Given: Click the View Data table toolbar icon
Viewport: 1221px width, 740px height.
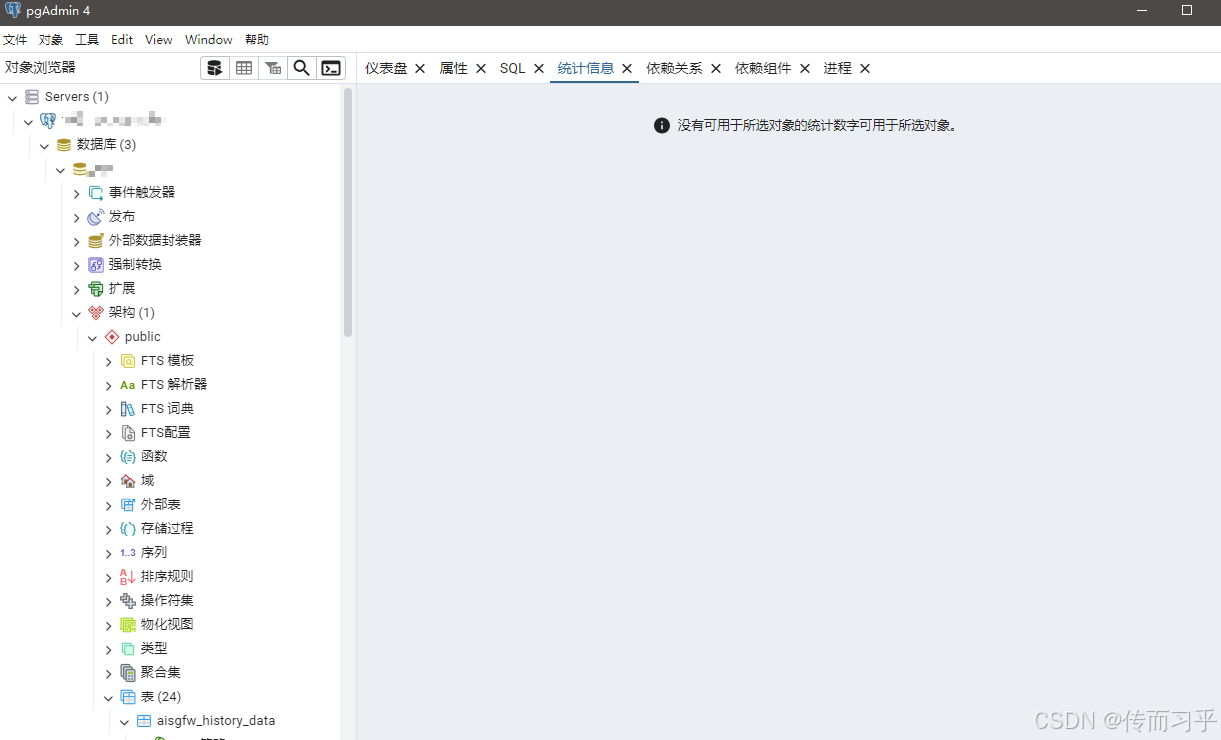Looking at the screenshot, I should pyautogui.click(x=243, y=68).
